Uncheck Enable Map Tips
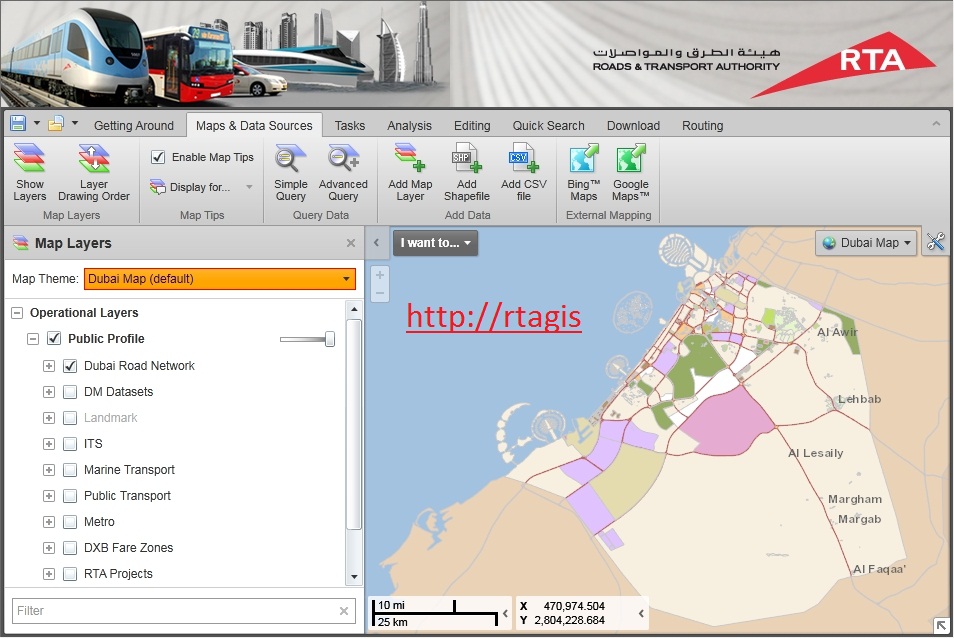 pyautogui.click(x=157, y=157)
